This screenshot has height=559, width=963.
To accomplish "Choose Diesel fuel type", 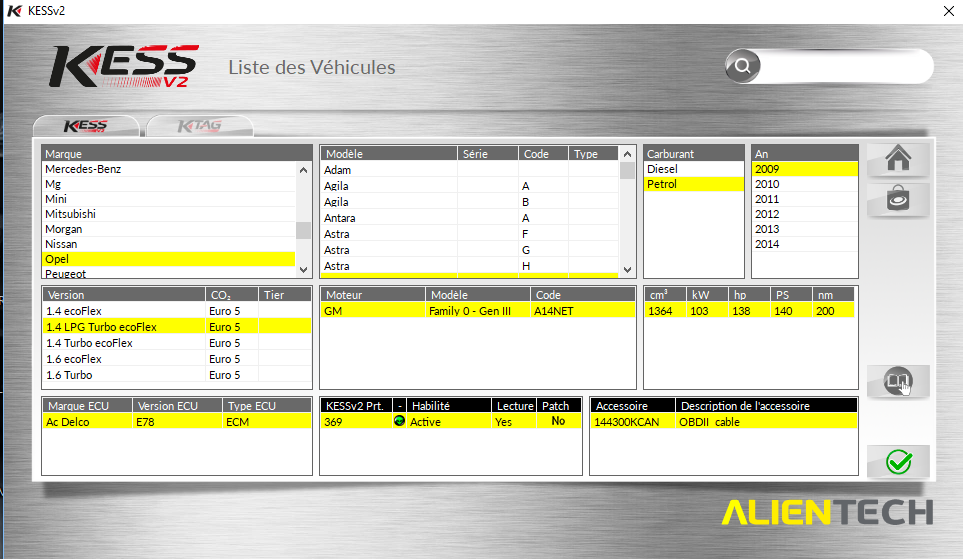I will (x=693, y=169).
